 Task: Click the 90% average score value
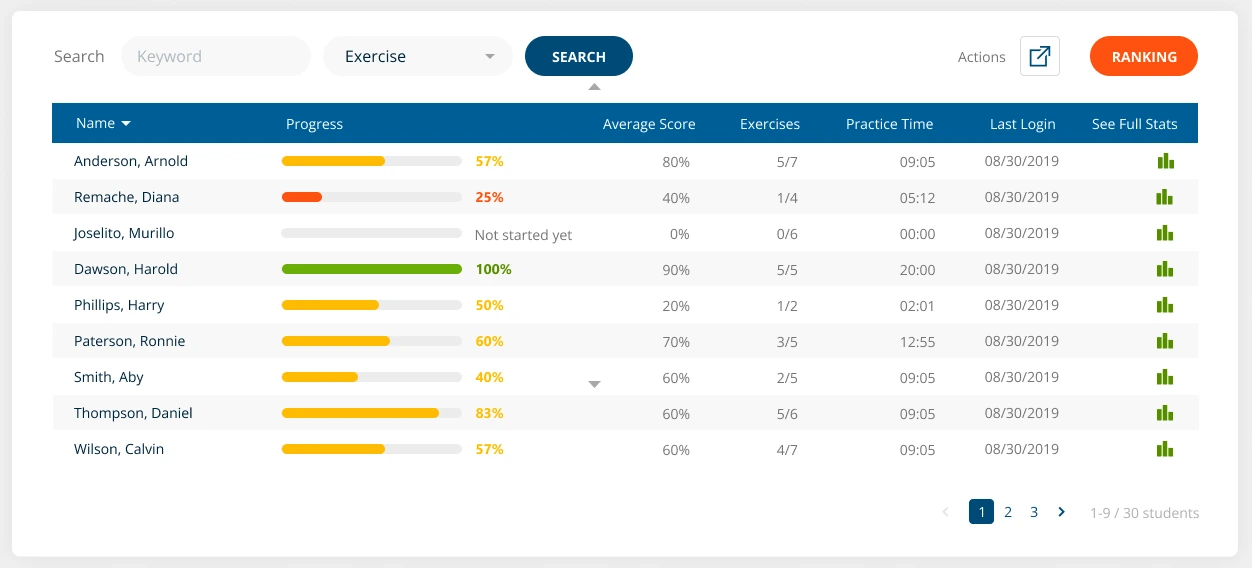[676, 270]
